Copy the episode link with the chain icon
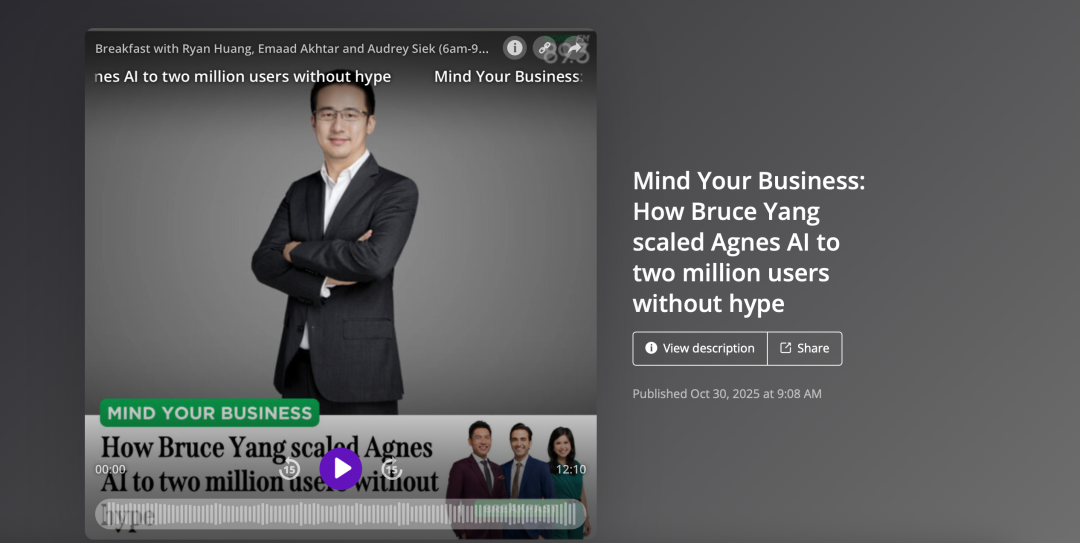 544,48
